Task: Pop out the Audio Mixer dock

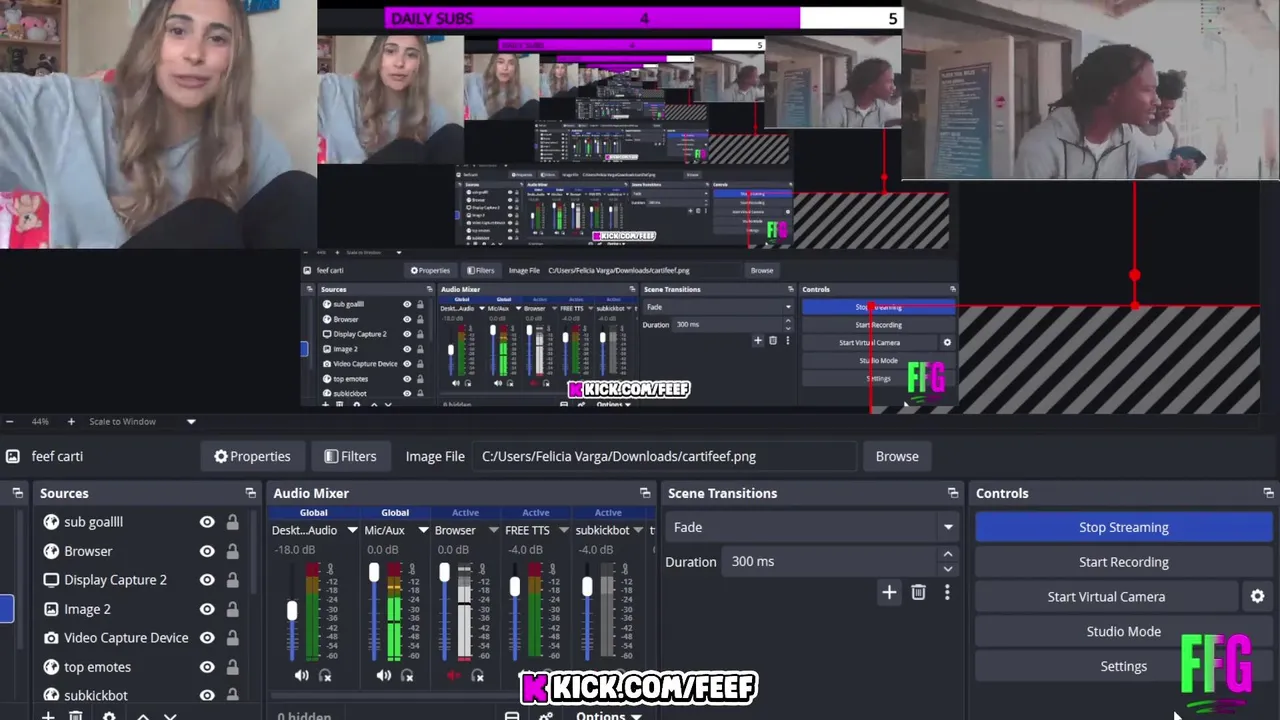Action: tap(645, 493)
